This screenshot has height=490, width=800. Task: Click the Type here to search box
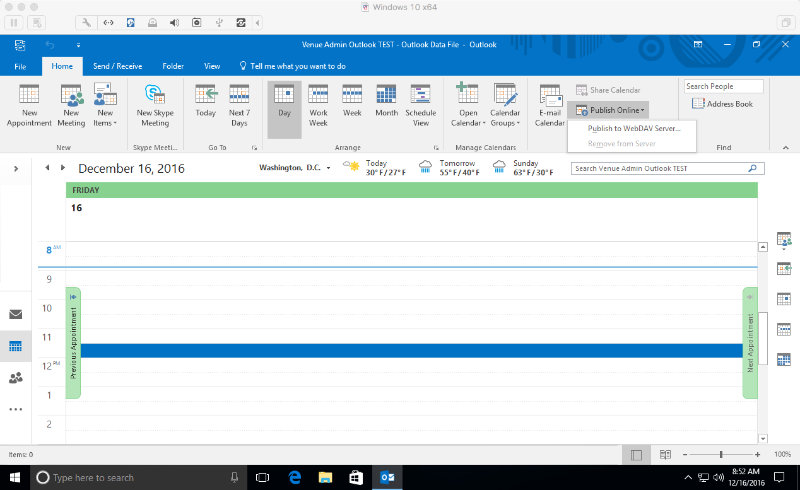click(x=138, y=478)
